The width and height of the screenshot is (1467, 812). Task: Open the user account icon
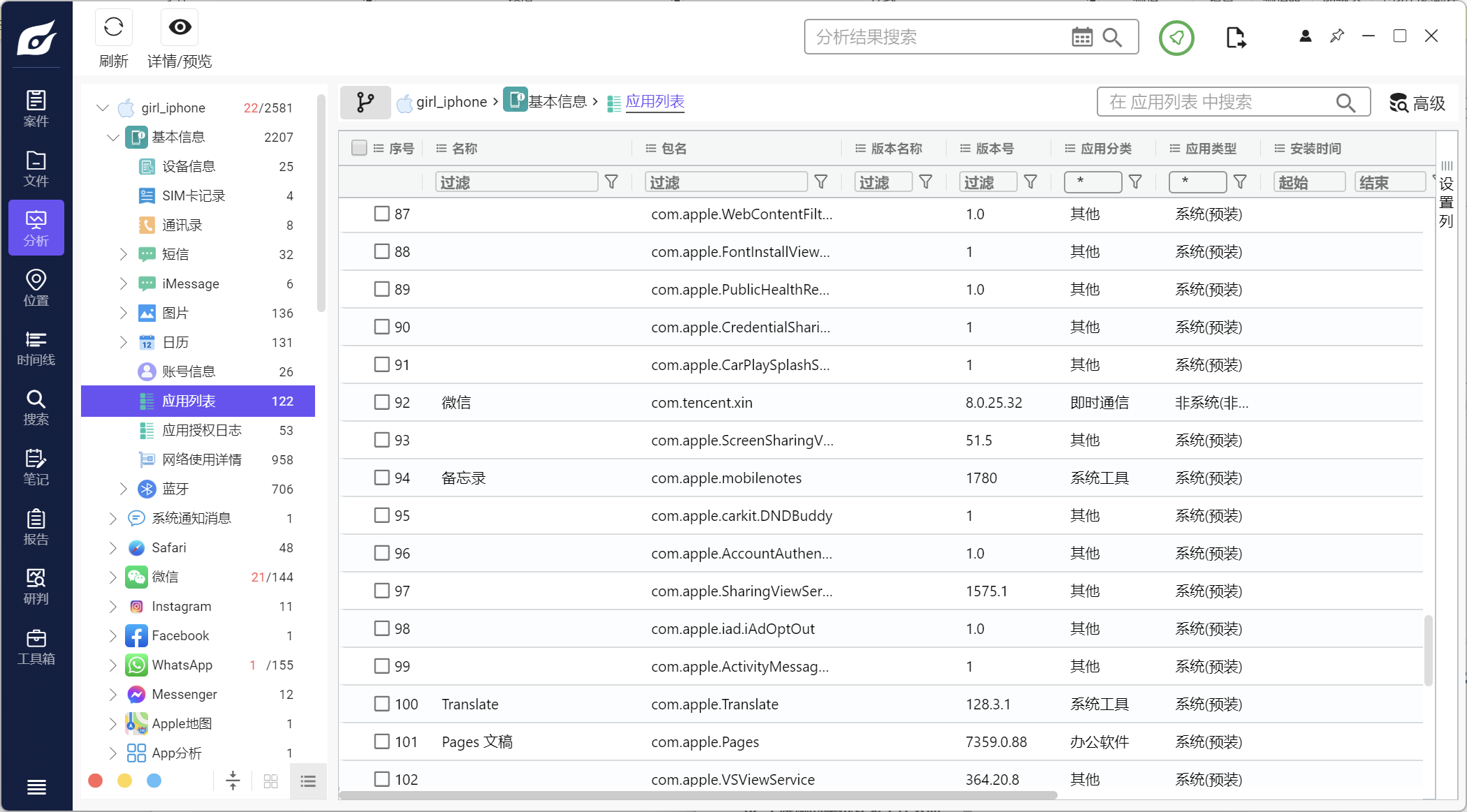[x=1305, y=36]
